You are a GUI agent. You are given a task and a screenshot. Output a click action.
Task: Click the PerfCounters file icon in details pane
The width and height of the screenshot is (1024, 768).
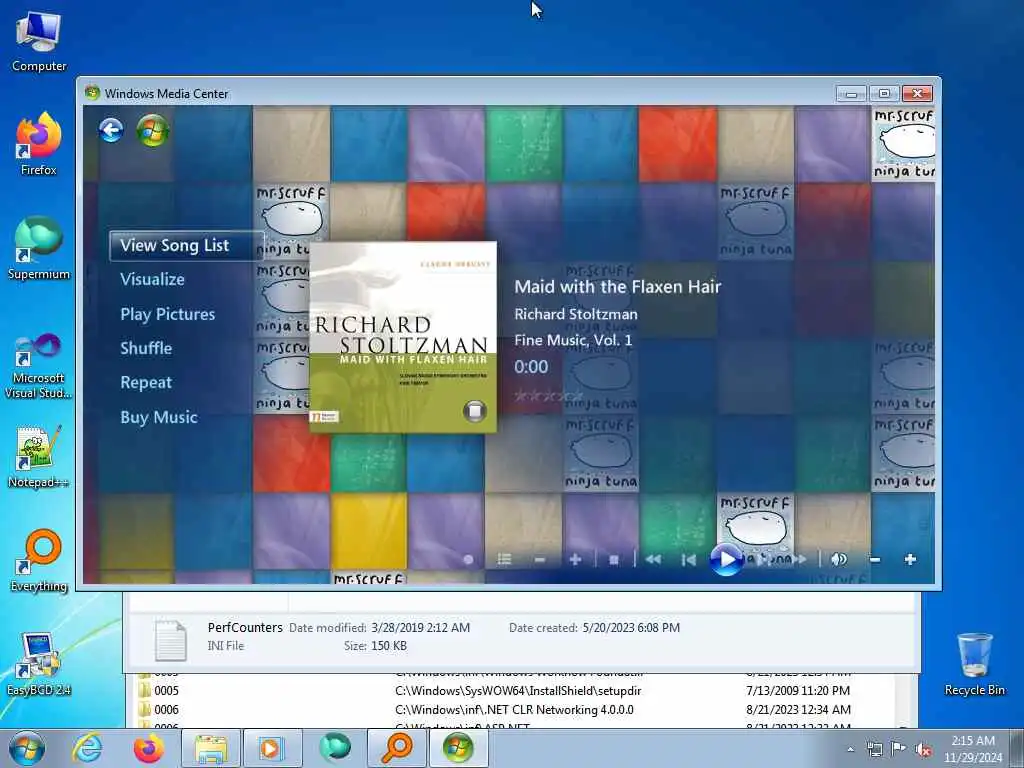pos(171,641)
